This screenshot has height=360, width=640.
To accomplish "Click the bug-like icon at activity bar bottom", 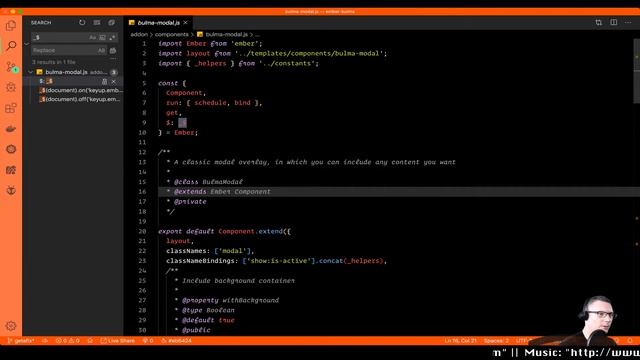I will point(11,190).
